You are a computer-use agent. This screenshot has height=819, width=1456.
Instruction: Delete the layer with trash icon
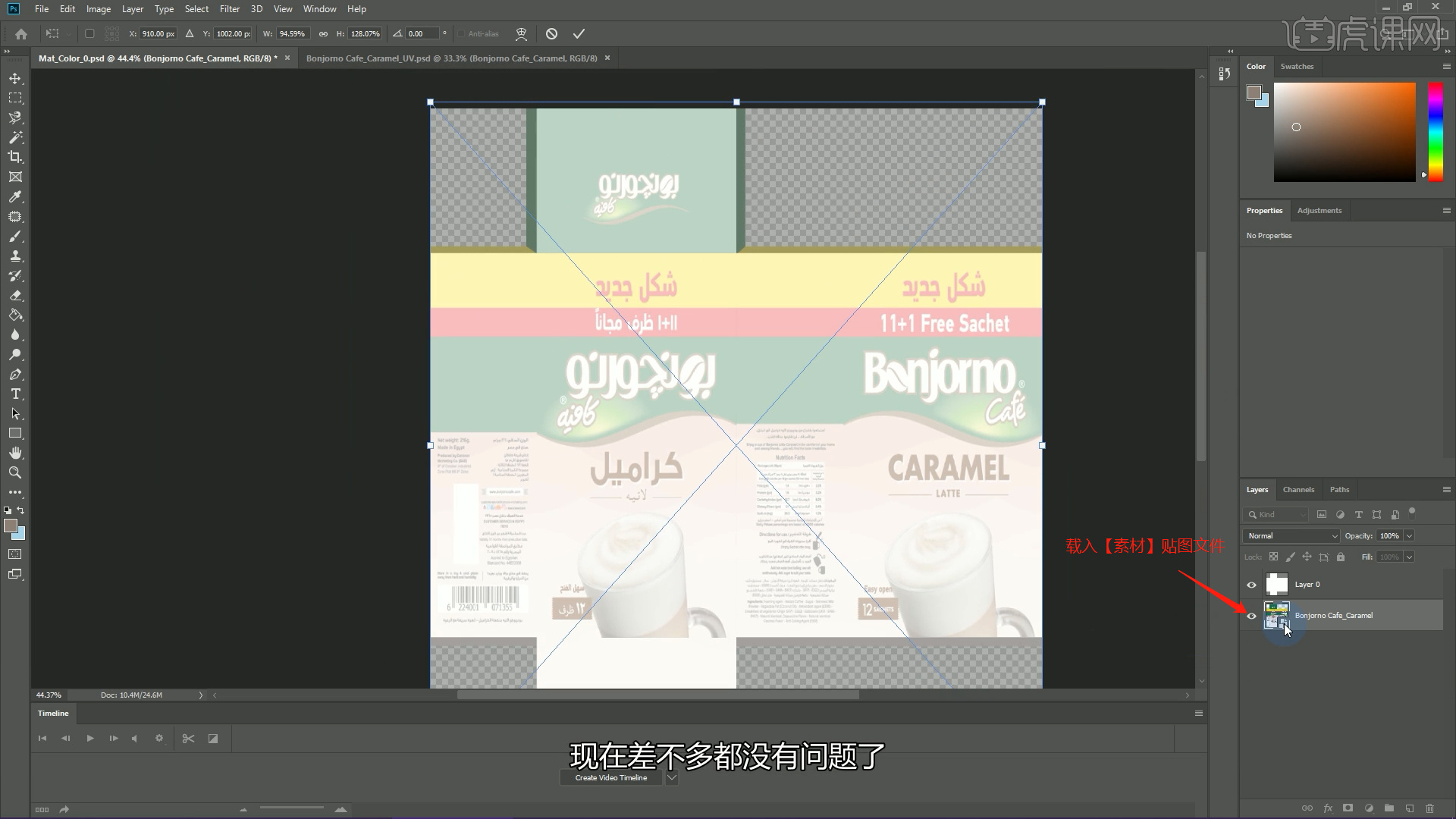pos(1429,808)
